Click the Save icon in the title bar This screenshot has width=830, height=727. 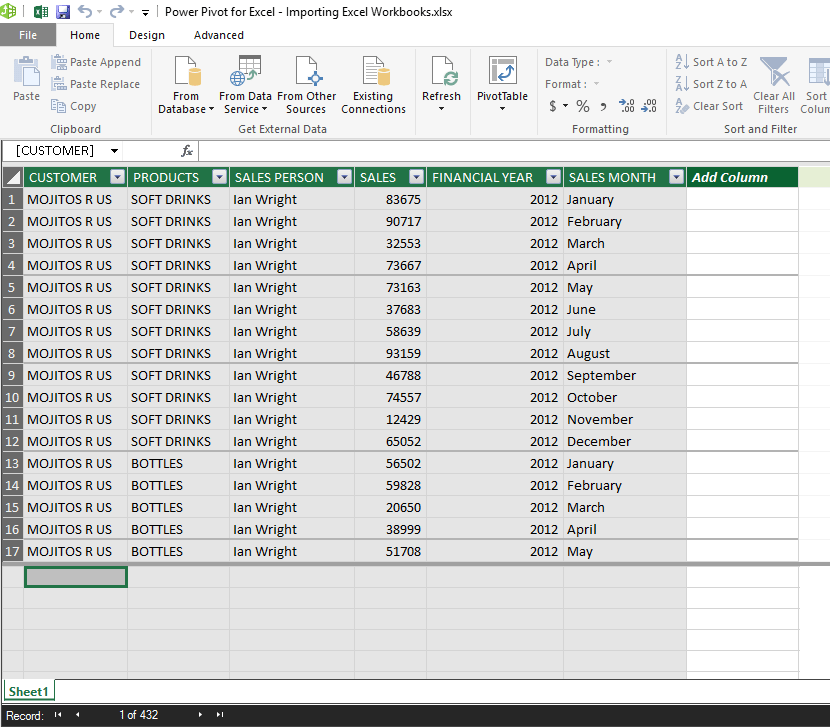click(63, 12)
